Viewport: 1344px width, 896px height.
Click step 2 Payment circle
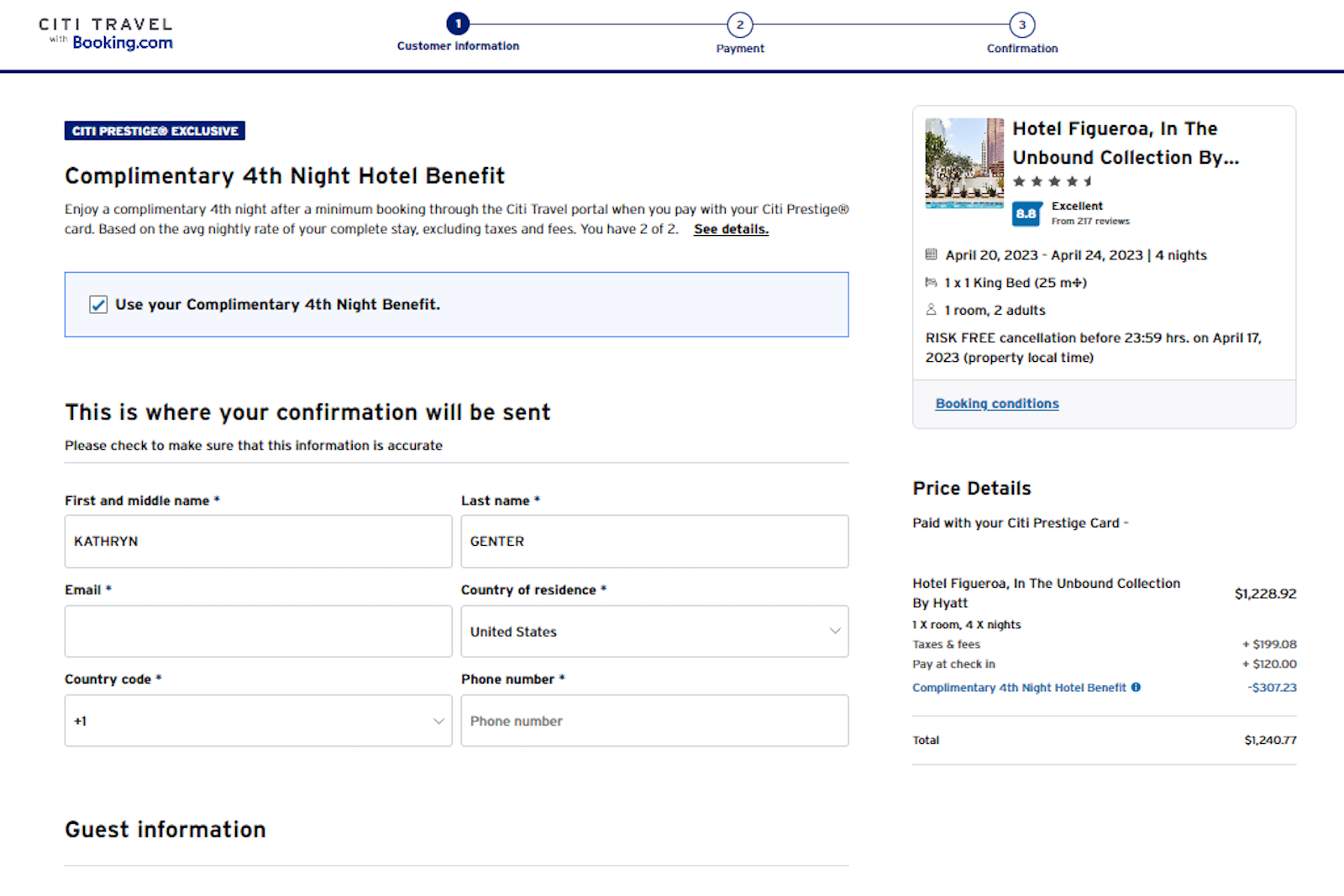[x=740, y=24]
